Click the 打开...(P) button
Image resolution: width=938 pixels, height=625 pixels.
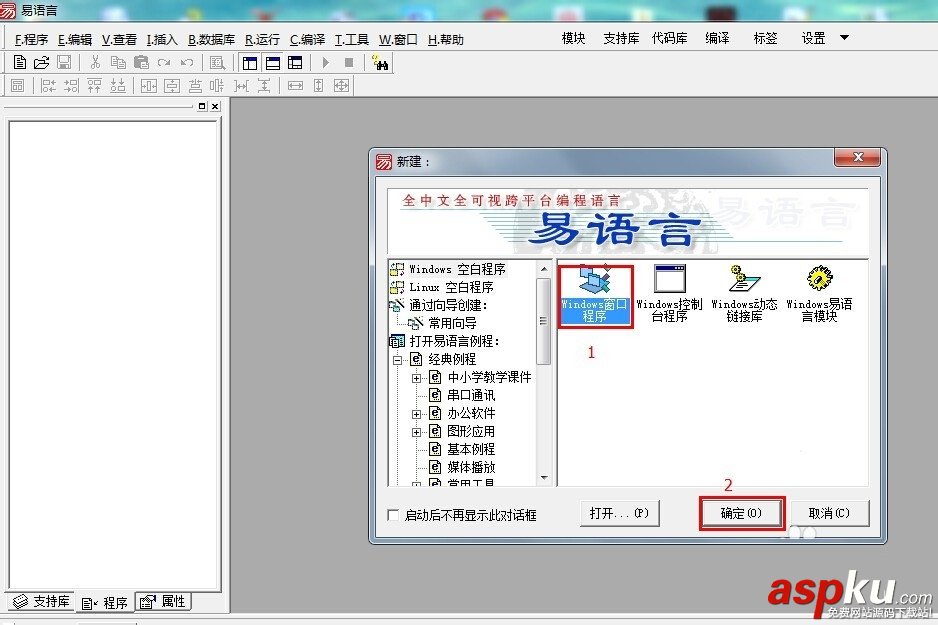(x=619, y=513)
